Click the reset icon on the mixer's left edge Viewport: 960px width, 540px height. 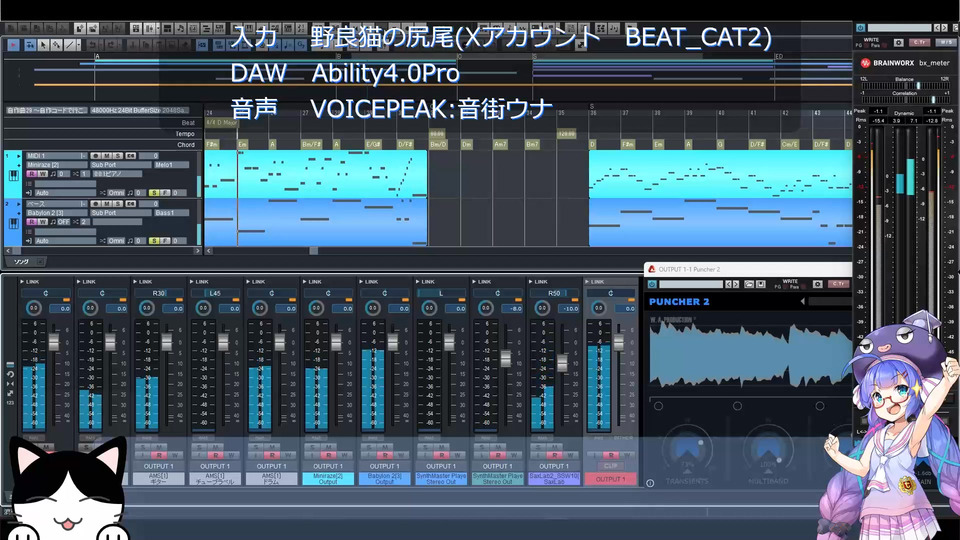pos(10,374)
